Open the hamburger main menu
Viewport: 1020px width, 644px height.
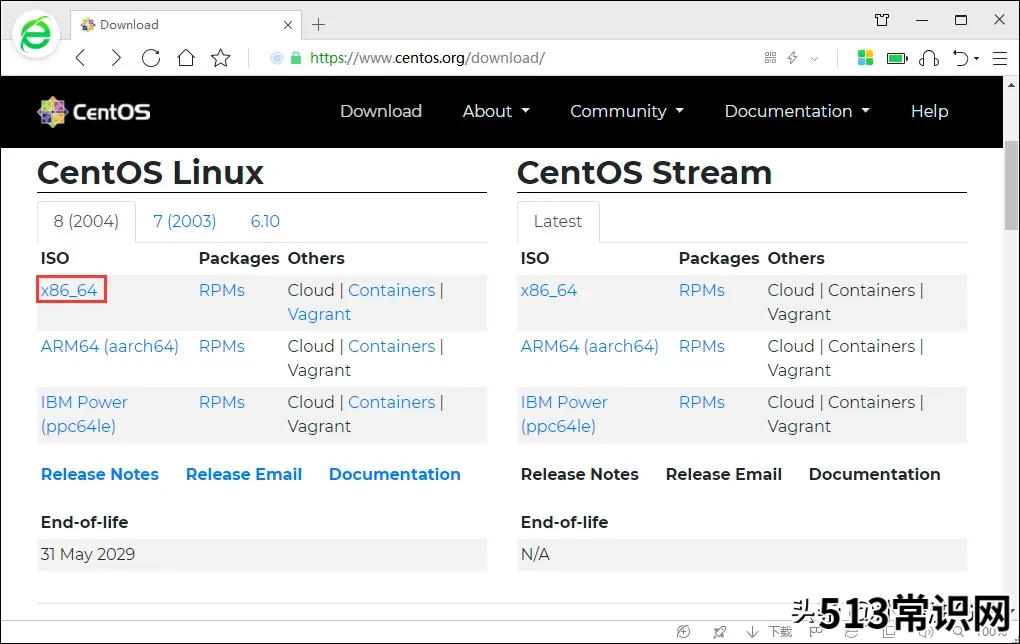coord(1000,58)
